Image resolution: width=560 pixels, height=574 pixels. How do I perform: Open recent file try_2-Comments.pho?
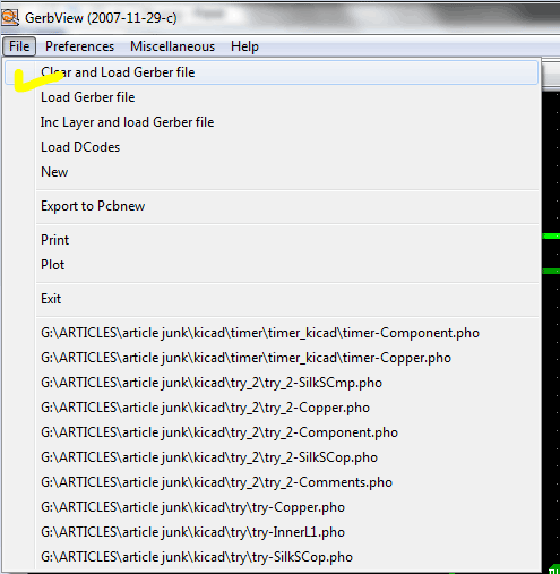click(x=272, y=482)
